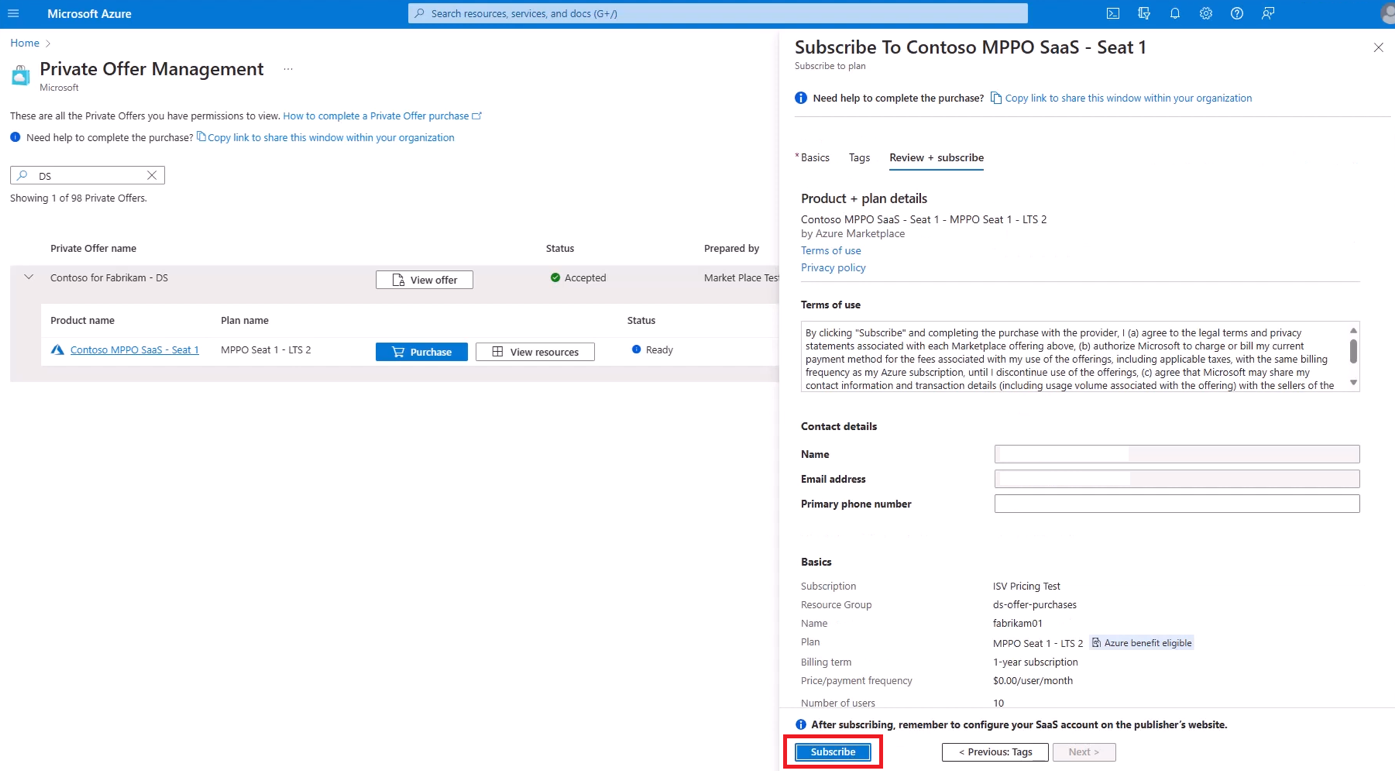This screenshot has height=771, width=1395.
Task: Click the Subscribe button
Action: [x=833, y=752]
